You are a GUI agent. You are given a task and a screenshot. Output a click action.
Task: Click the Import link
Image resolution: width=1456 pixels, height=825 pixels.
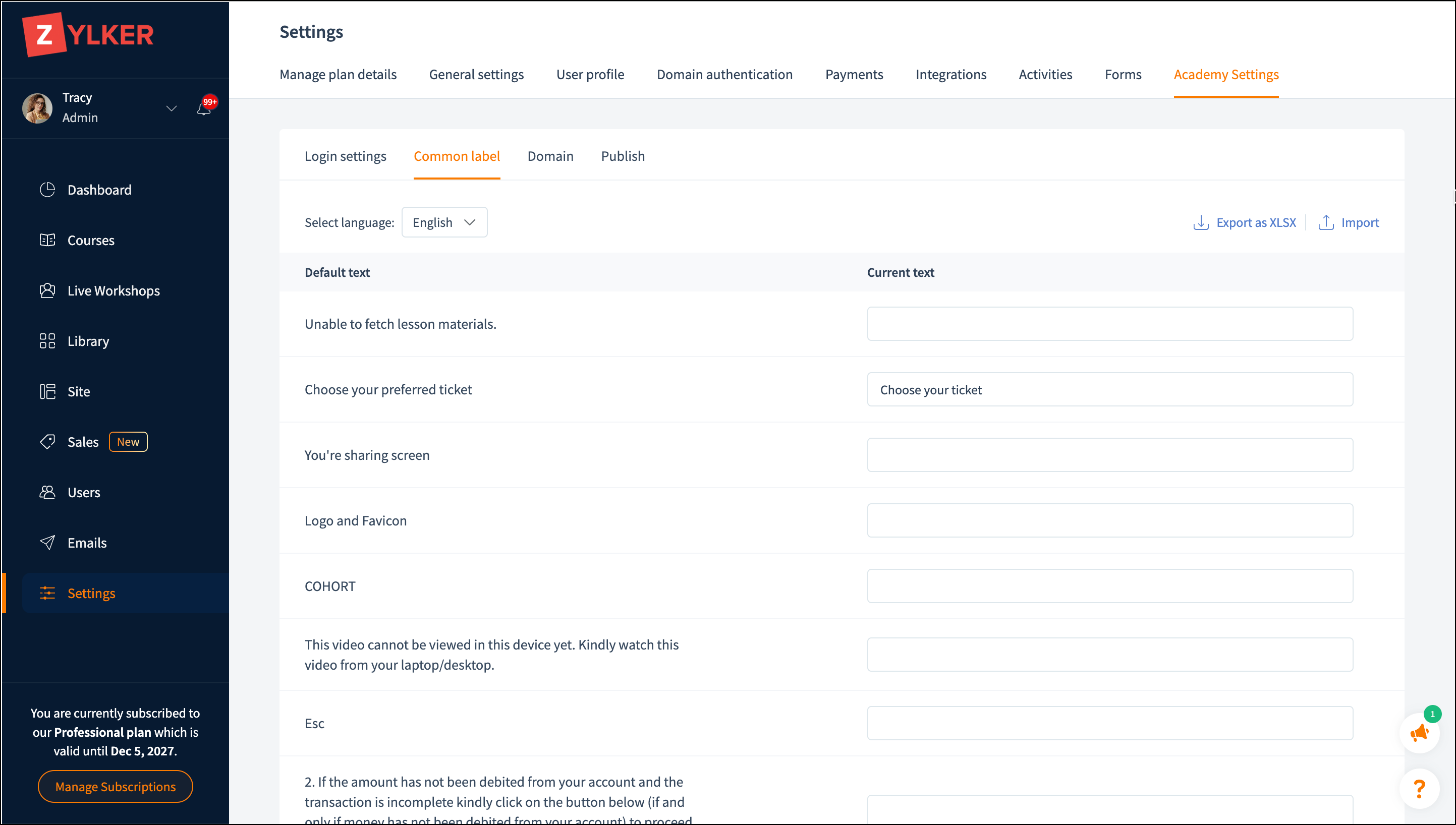[1349, 222]
